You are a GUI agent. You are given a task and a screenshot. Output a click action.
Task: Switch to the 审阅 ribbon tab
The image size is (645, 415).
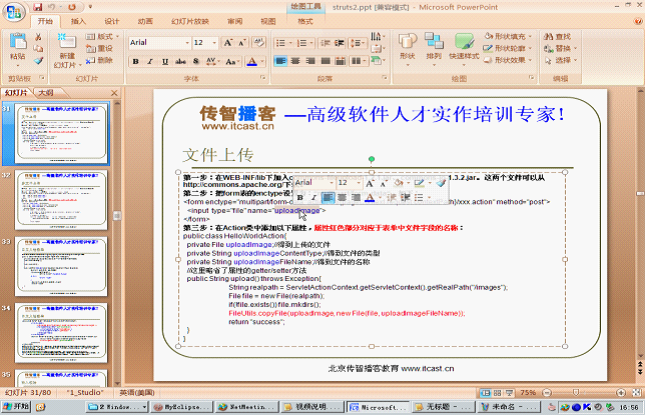[x=235, y=21]
